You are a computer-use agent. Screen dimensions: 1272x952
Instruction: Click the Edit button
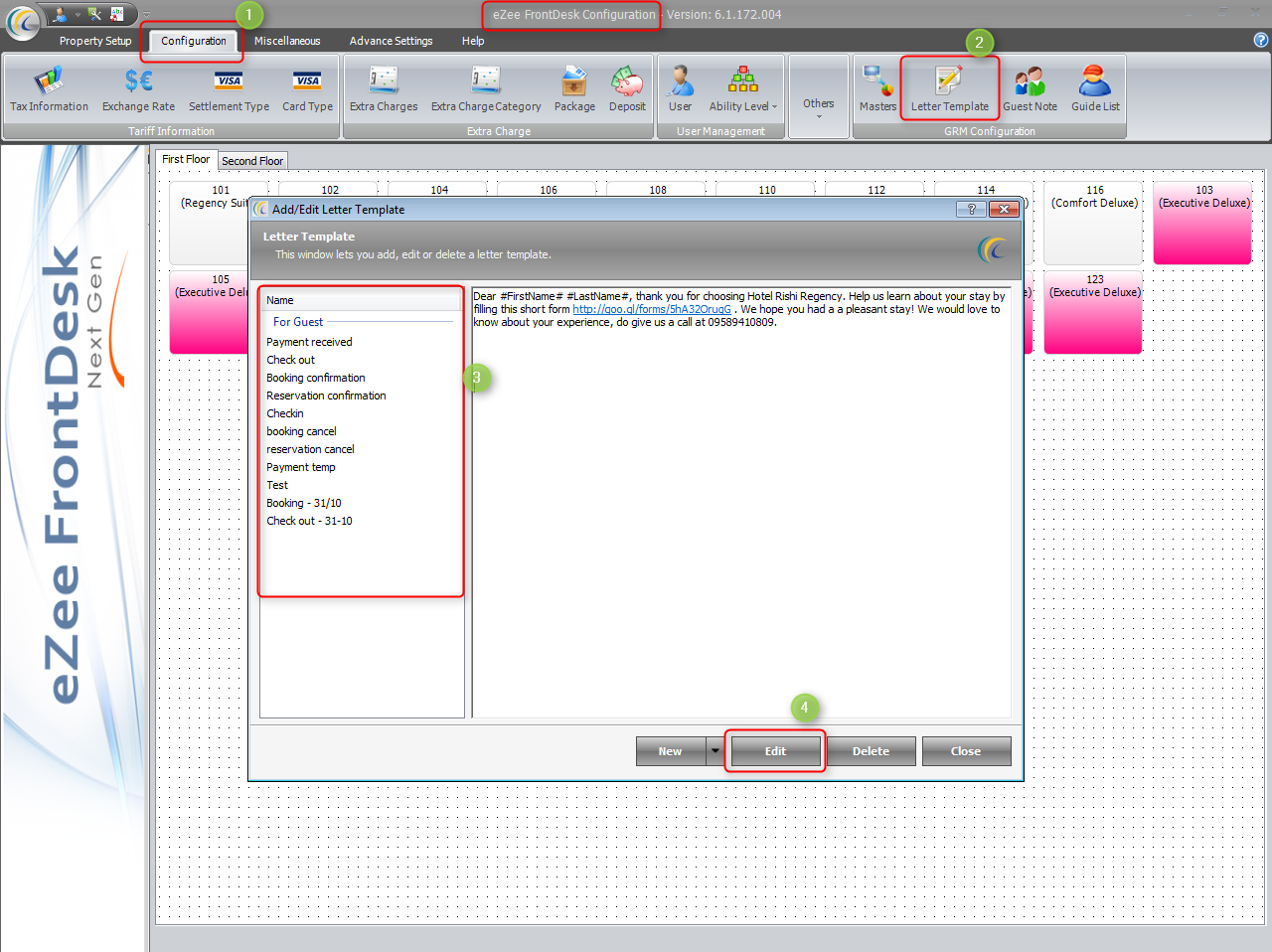775,751
